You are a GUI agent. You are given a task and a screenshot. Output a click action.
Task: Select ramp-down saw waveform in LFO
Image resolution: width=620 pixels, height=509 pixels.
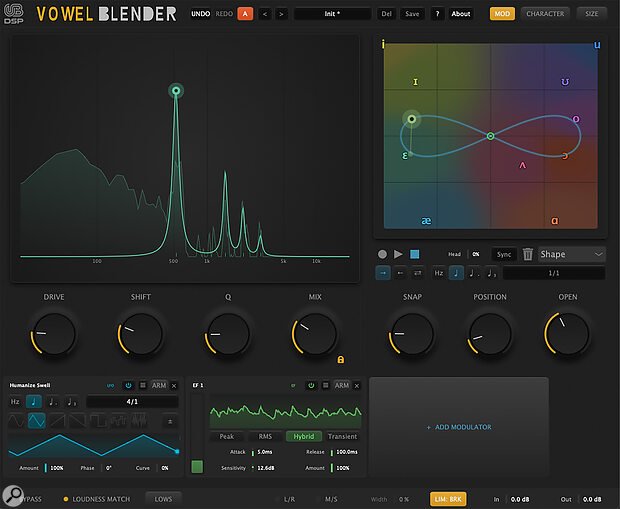click(x=78, y=421)
